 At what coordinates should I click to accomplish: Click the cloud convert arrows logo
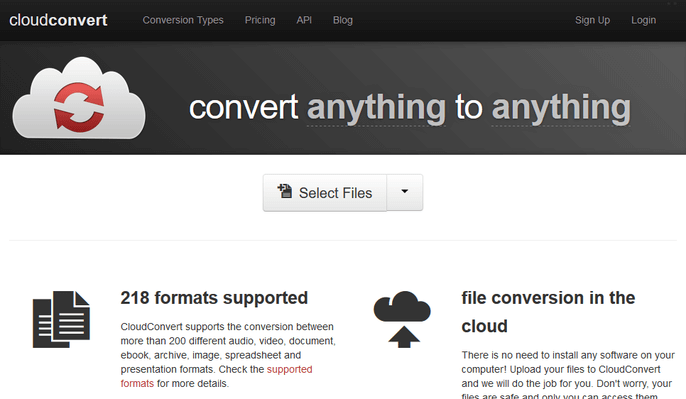point(79,98)
